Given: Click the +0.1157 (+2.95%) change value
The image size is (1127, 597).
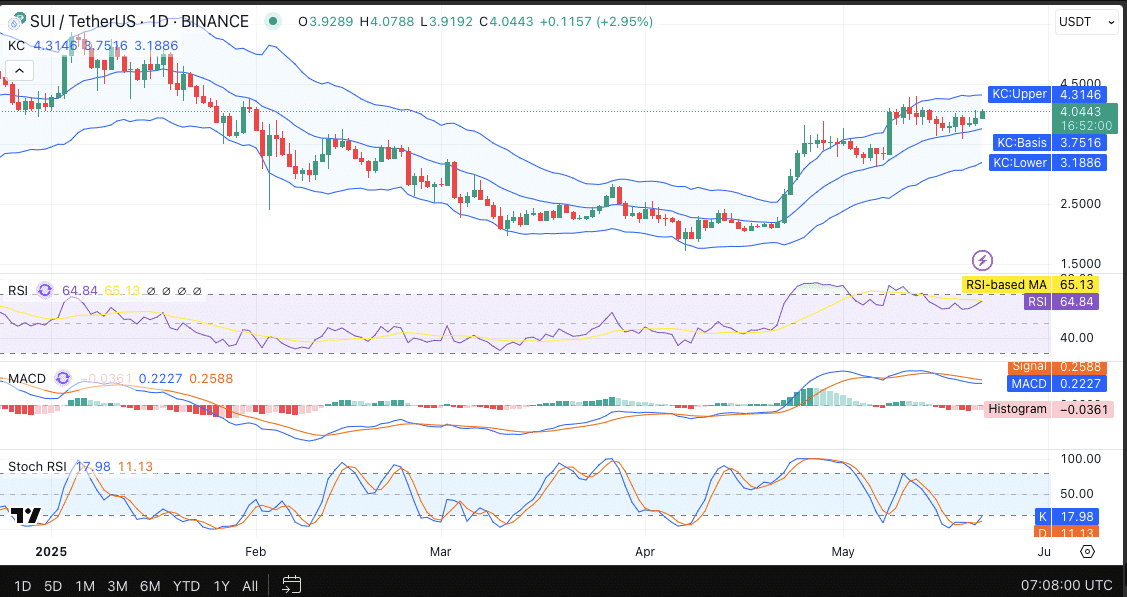Looking at the screenshot, I should (596, 22).
